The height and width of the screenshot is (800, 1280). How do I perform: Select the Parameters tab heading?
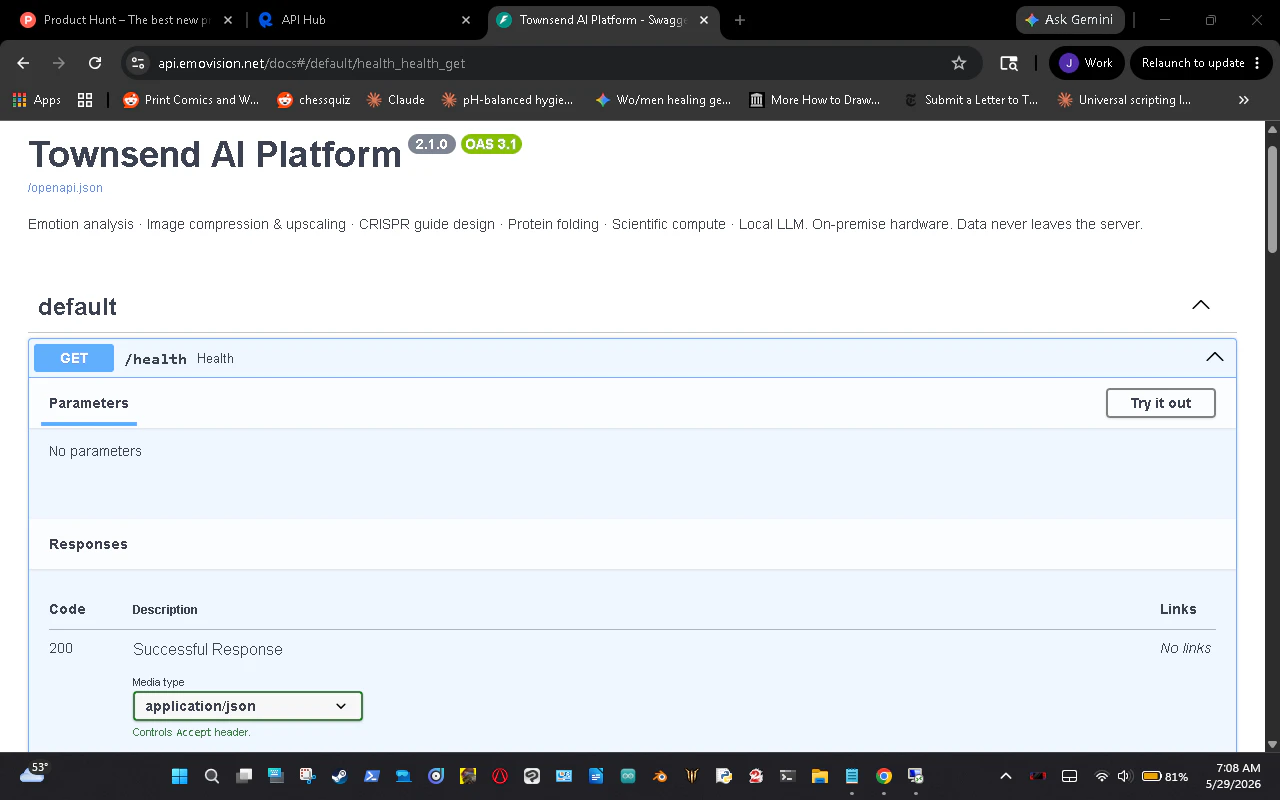pos(89,403)
